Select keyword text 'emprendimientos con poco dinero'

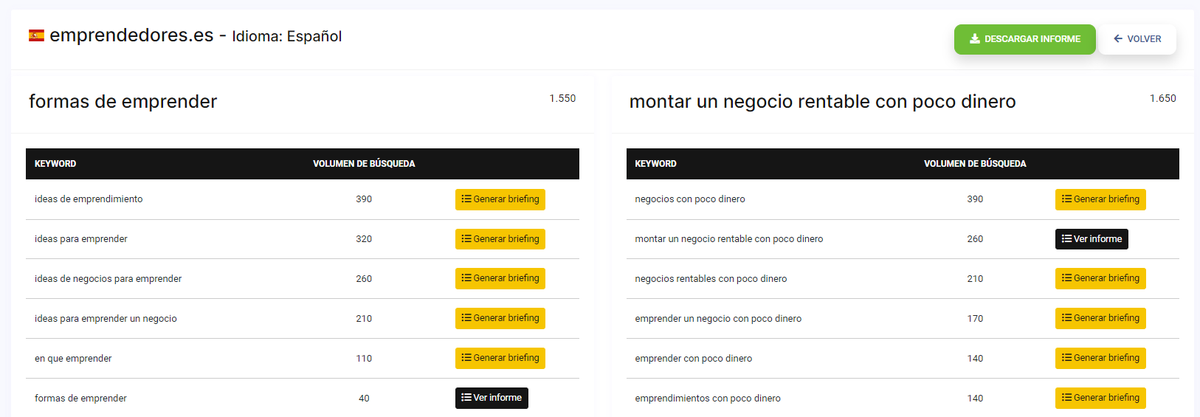[708, 398]
